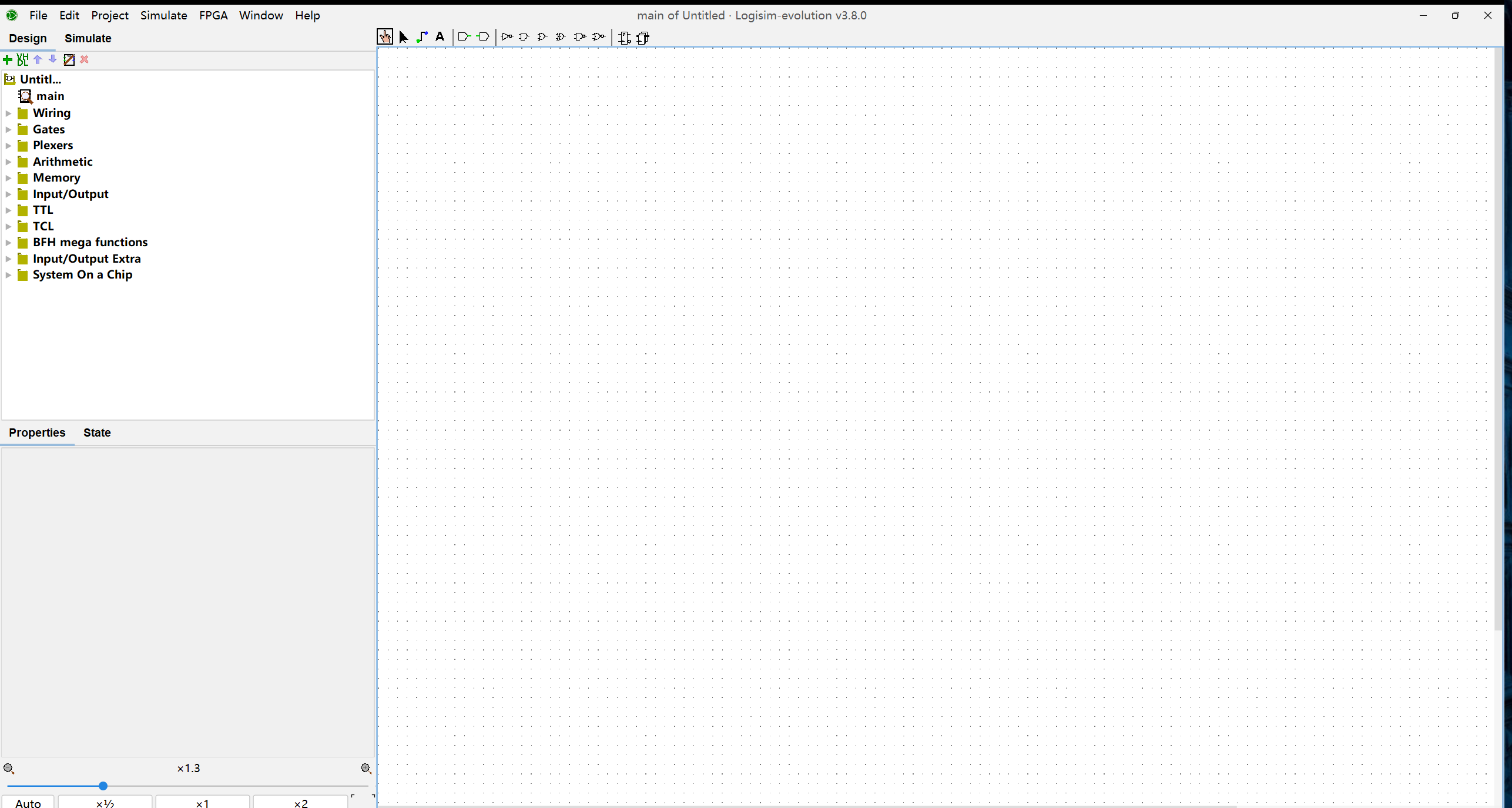Zoom in with right magnifier icon
Screen dimensions: 1512x808
click(366, 769)
